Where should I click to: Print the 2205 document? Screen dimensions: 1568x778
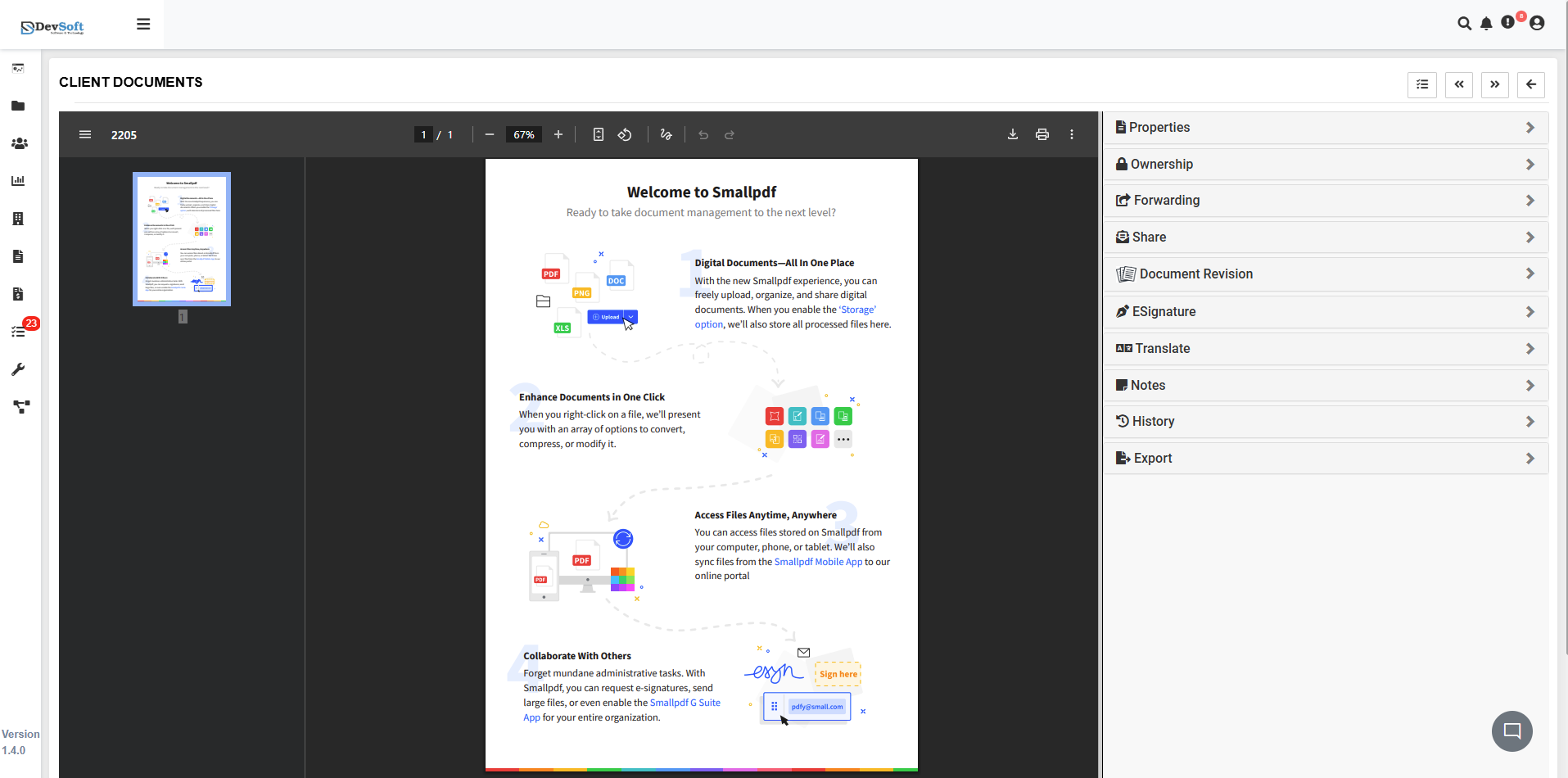click(x=1042, y=134)
